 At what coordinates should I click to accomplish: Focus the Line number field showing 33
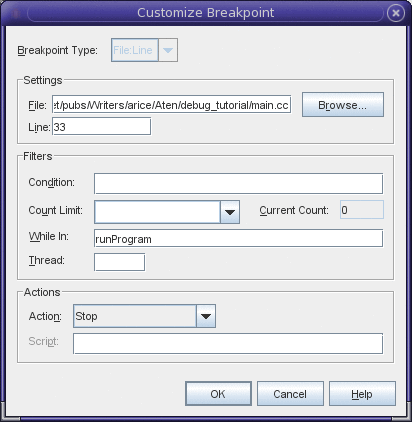pyautogui.click(x=101, y=127)
